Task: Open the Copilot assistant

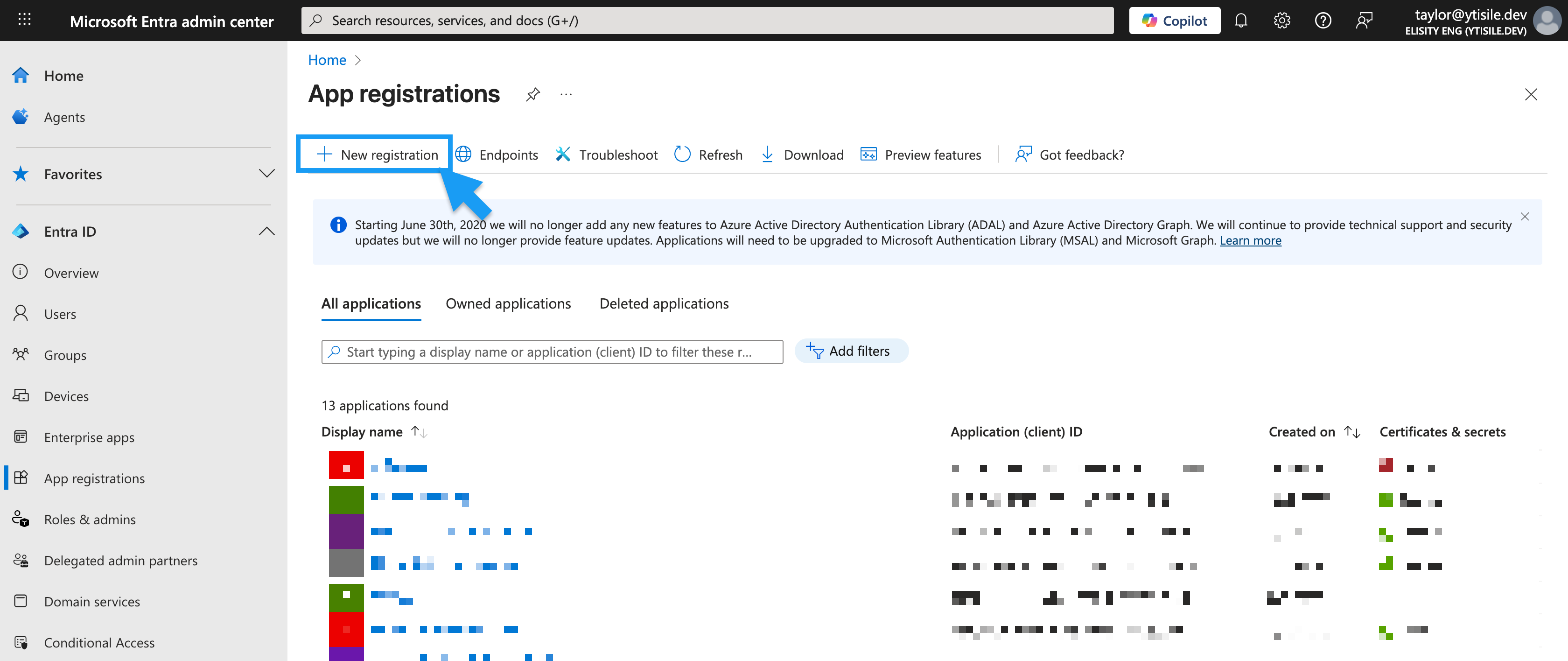Action: 1174,21
